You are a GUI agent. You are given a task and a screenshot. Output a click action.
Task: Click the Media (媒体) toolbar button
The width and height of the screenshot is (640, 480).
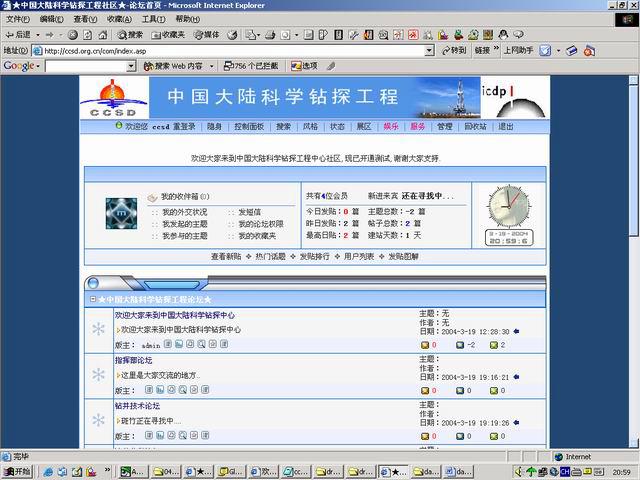pyautogui.click(x=206, y=34)
